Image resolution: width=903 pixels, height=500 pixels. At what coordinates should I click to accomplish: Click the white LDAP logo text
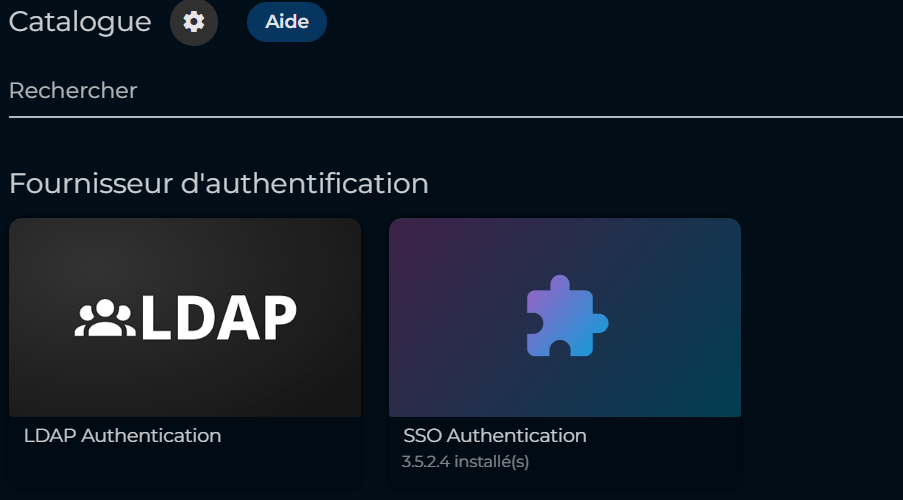(218, 318)
